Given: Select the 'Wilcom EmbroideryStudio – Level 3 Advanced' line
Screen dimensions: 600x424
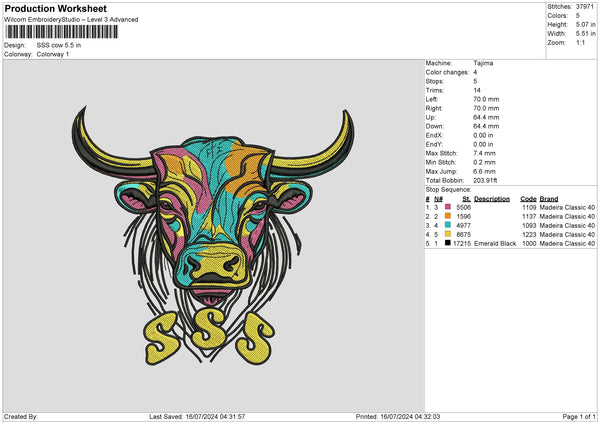Looking at the screenshot, I should (x=71, y=20).
